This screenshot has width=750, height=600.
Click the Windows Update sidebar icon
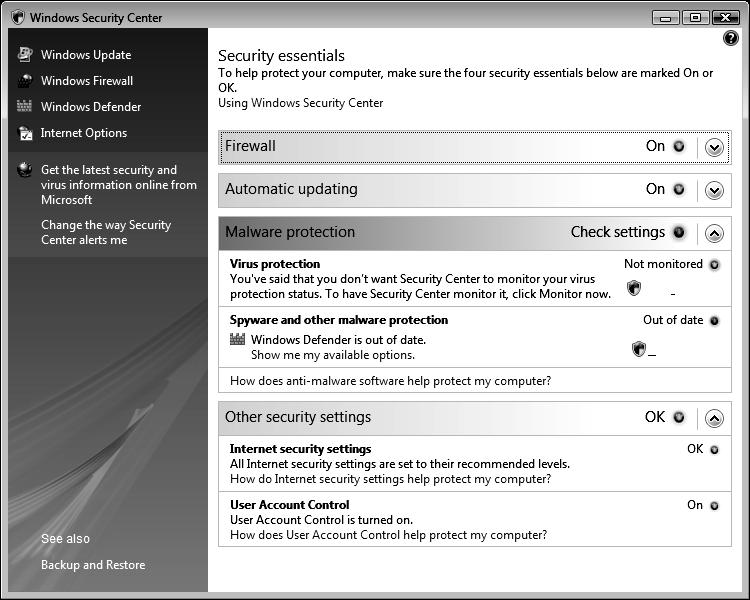click(x=25, y=55)
